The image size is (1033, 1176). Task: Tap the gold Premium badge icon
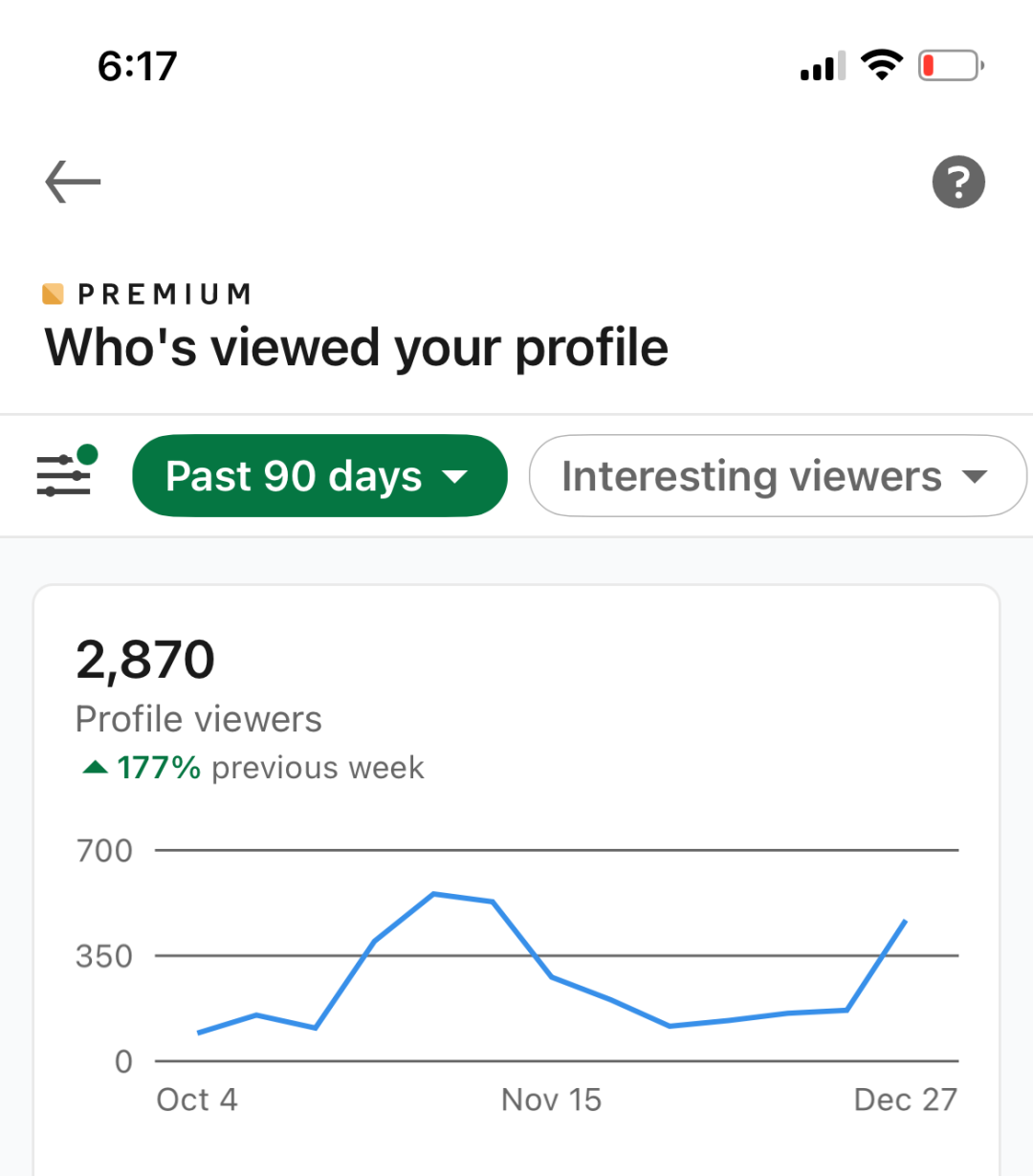[54, 294]
